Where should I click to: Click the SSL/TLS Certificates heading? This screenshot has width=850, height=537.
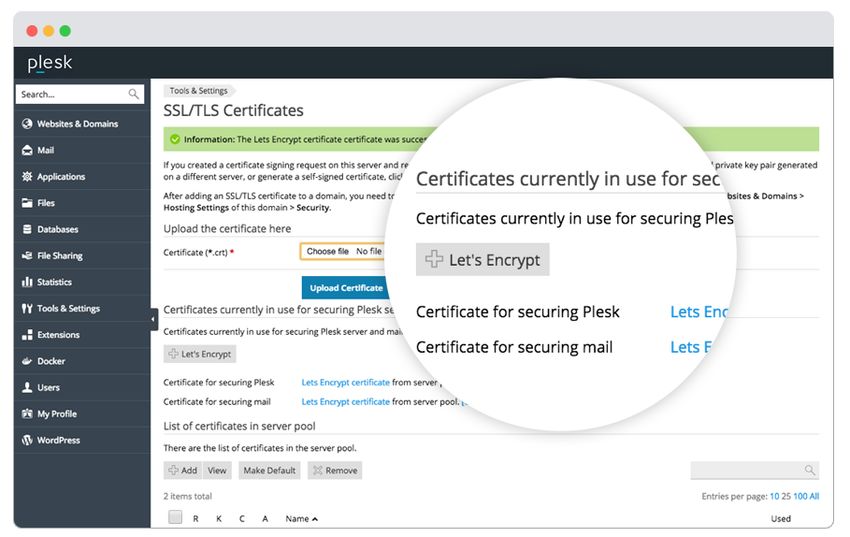pyautogui.click(x=234, y=111)
